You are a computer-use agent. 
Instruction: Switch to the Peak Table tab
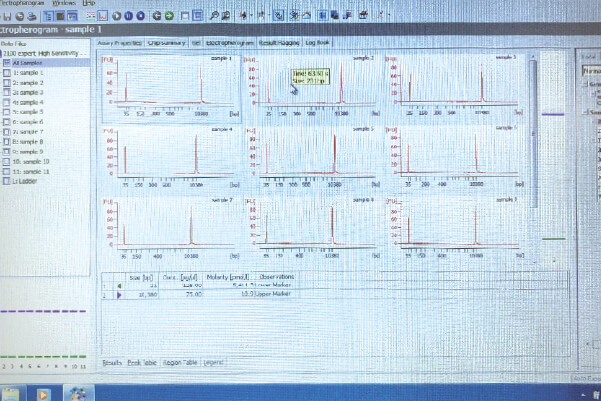point(142,362)
